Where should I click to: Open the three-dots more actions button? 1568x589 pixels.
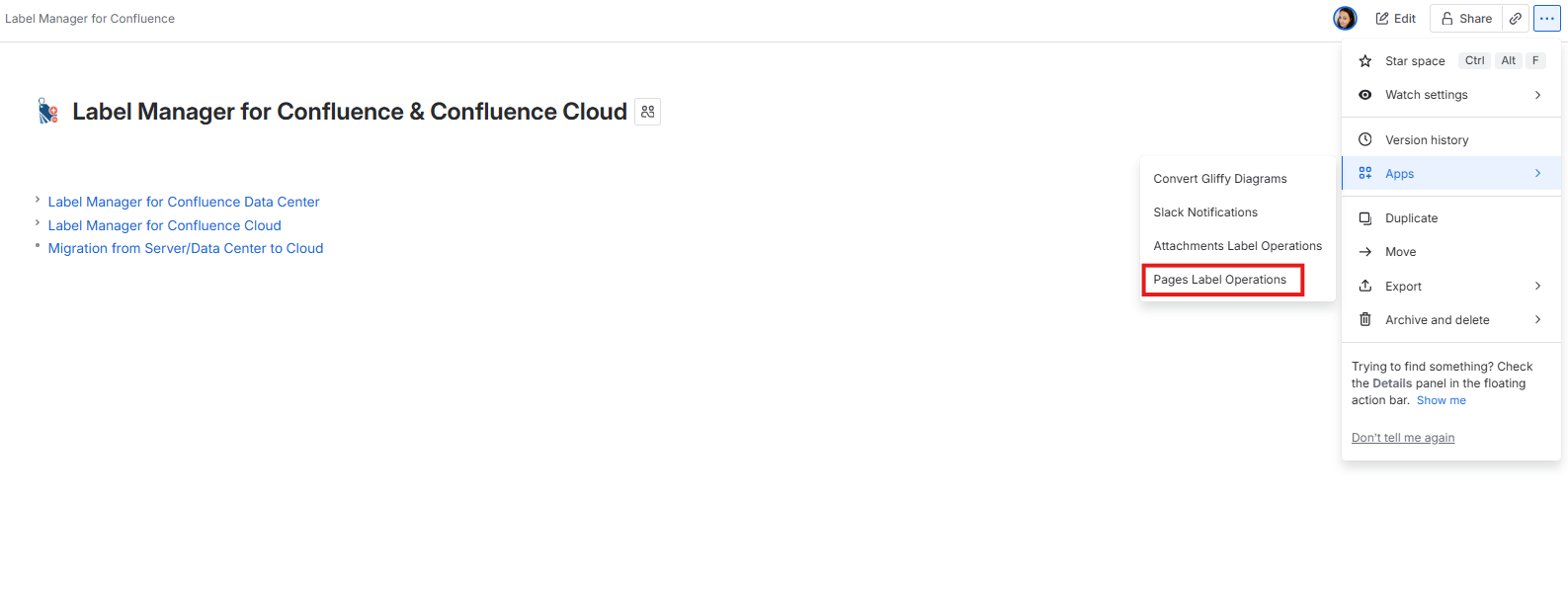tap(1546, 18)
